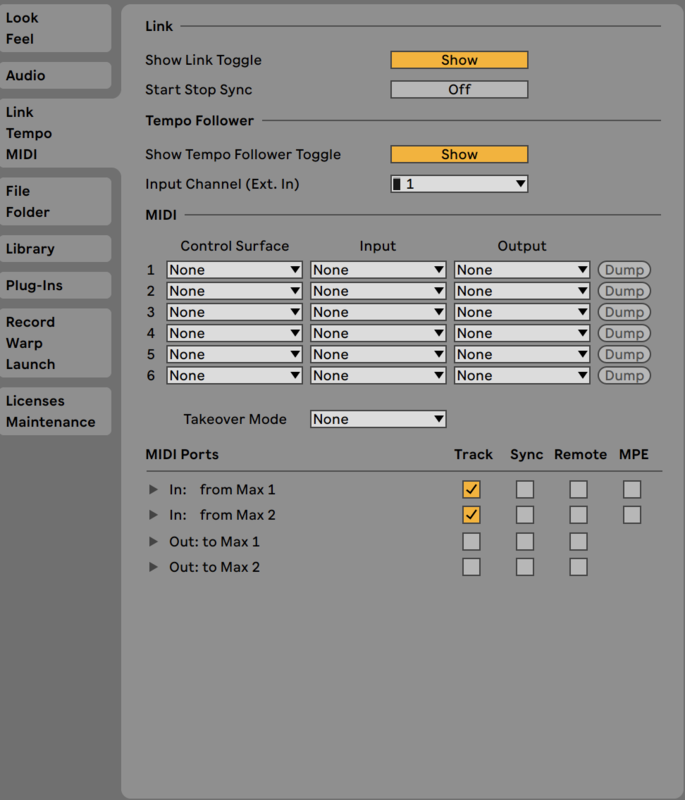Enable MPE for In: from Max 1

(x=632, y=489)
